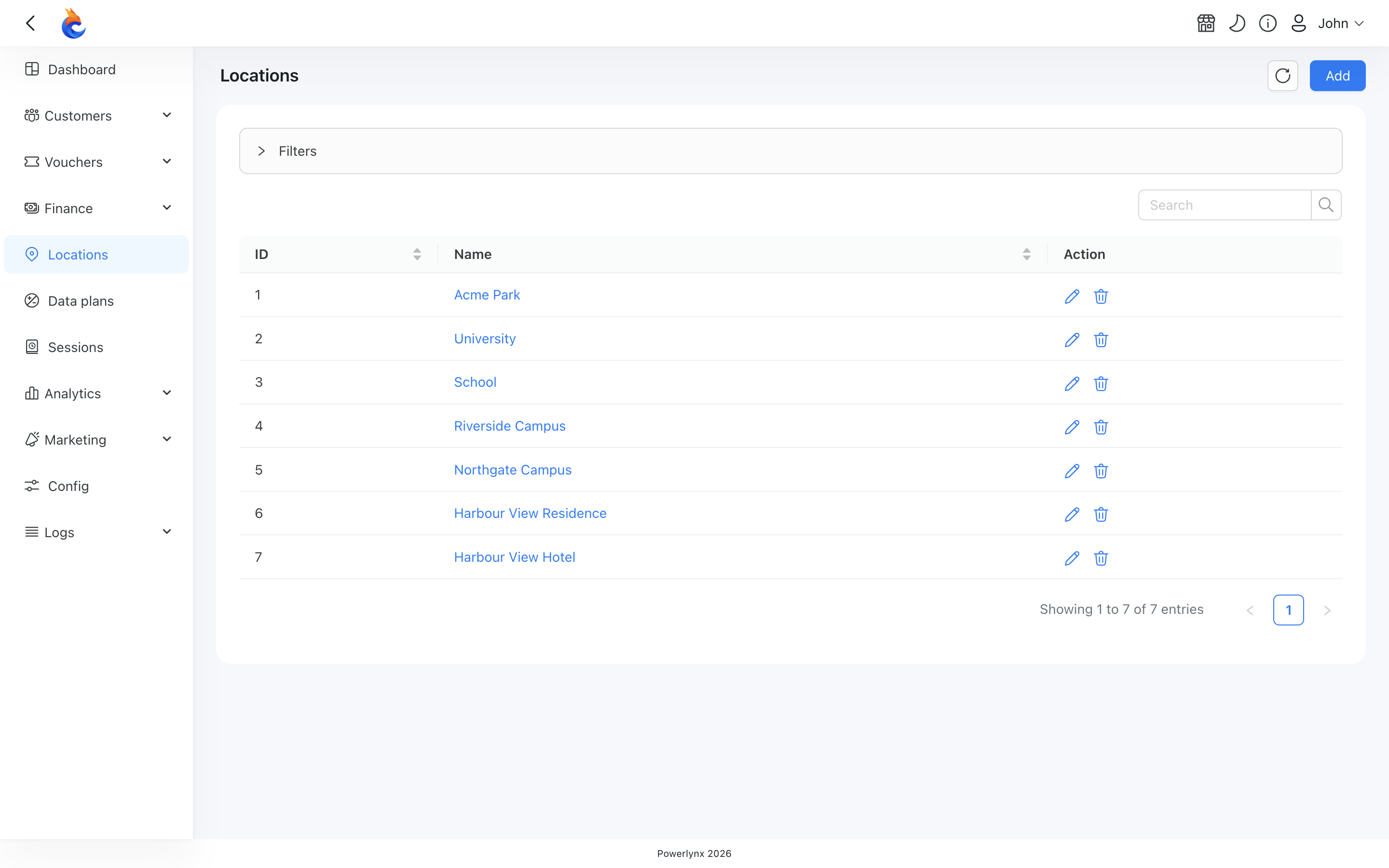
Task: Delete the Harbour View Residence row
Action: pos(1100,515)
